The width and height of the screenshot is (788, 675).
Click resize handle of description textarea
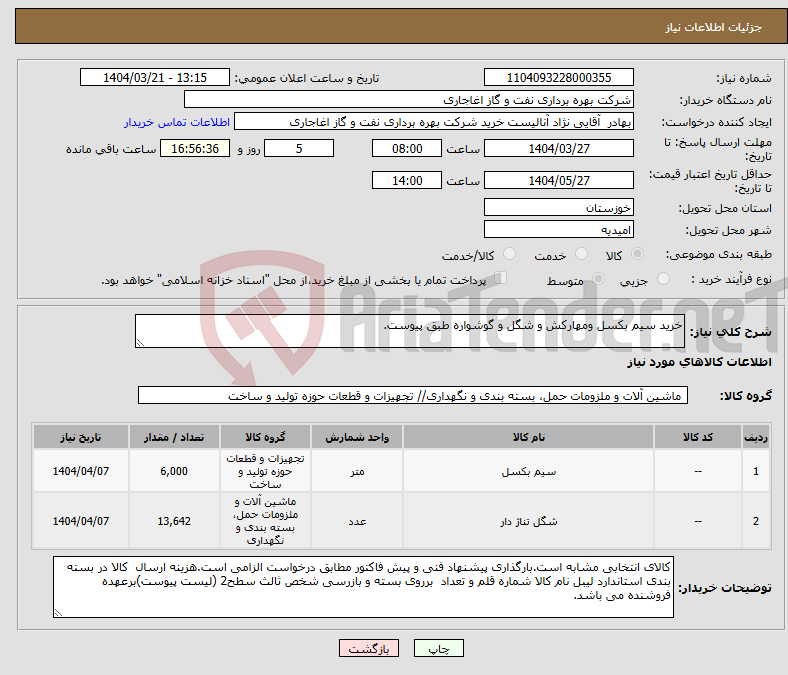click(x=140, y=343)
